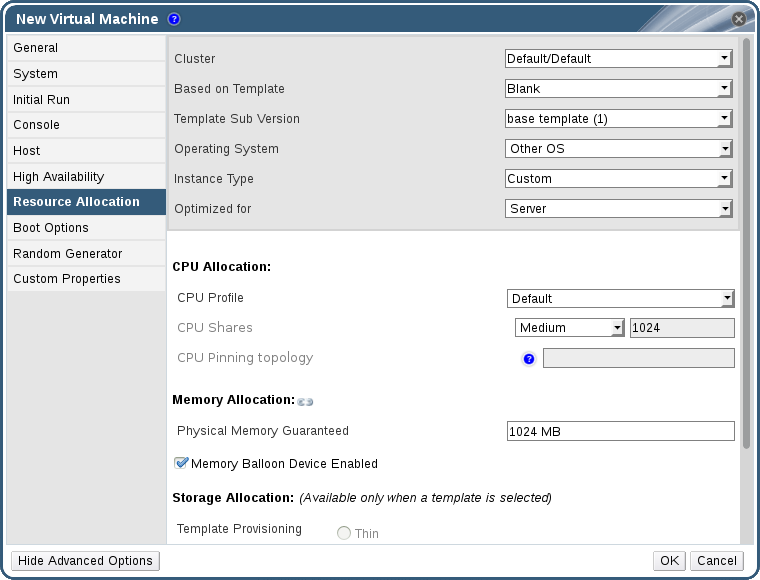Screen dimensions: 760x580
Task: Click the CPU Pinning topology help icon
Action: click(529, 359)
